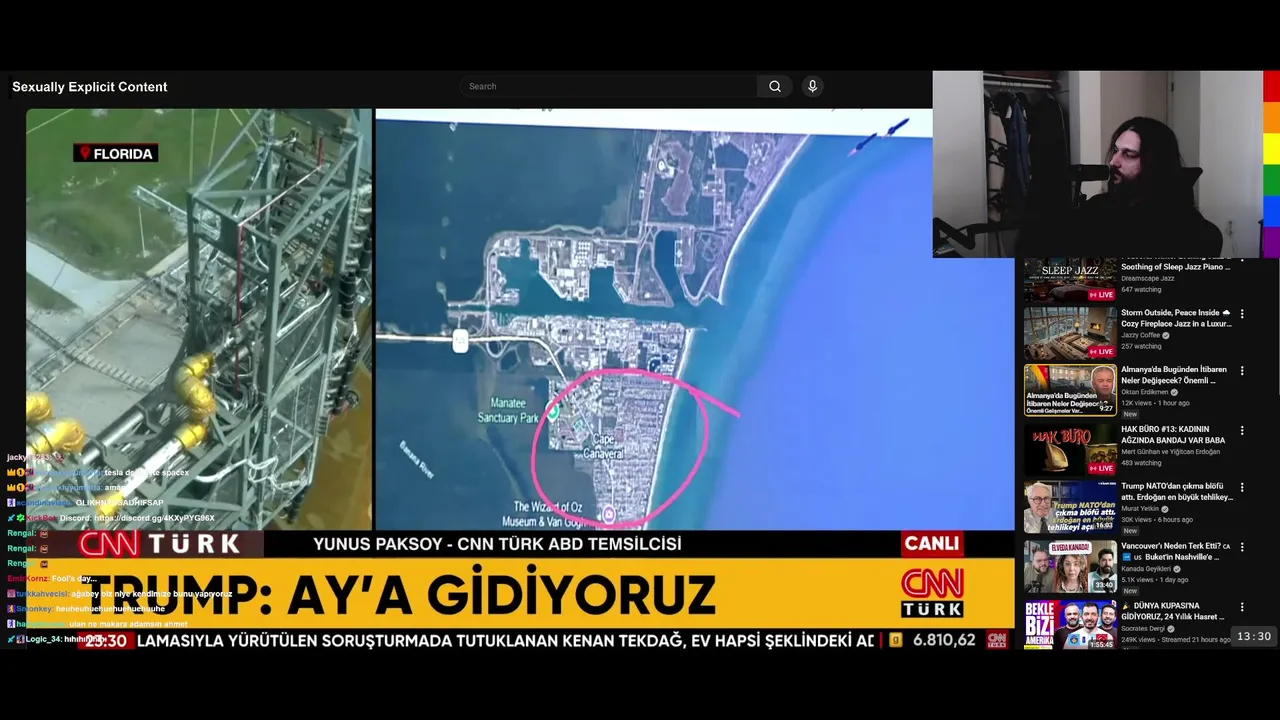
Task: Open 'Almanya'da Bugünden İtibaren Neler Değişecek' title
Action: [x=1174, y=375]
